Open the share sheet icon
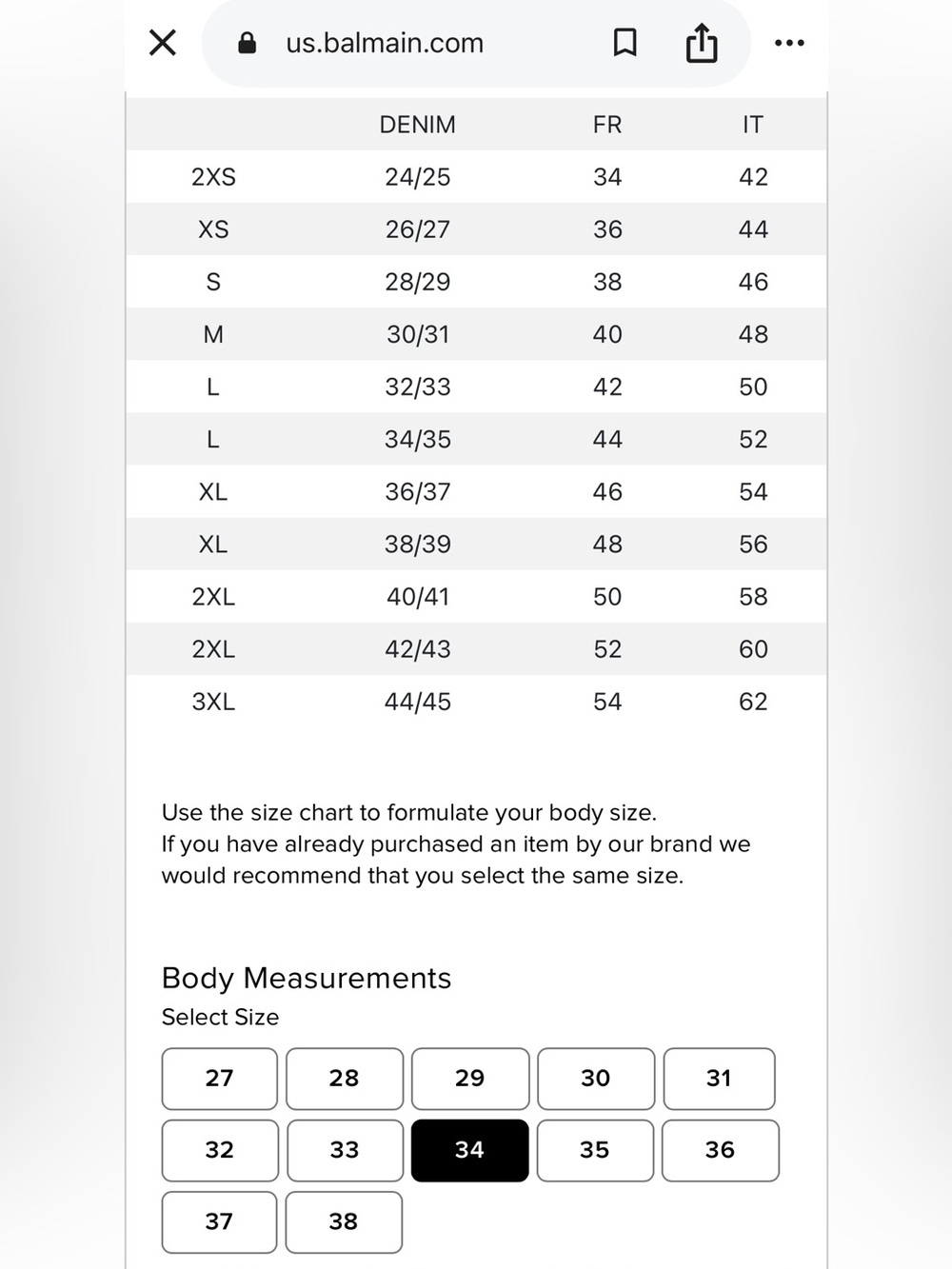 click(702, 43)
